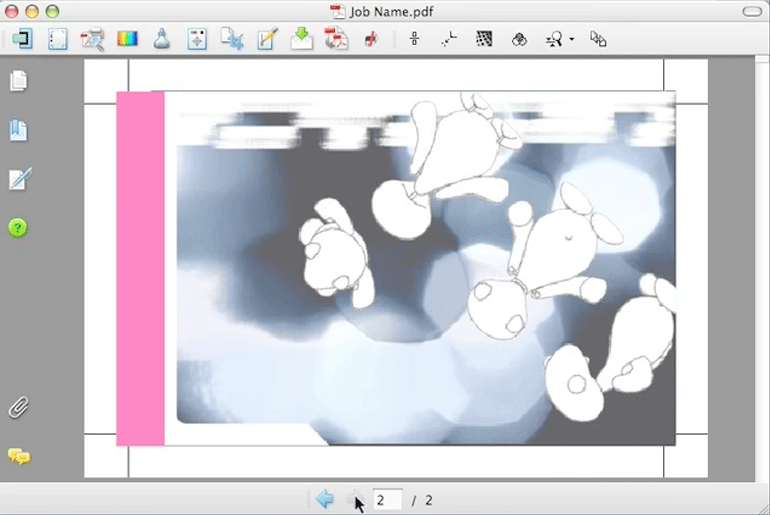Open the Pages navigation panel
This screenshot has width=770, height=515.
(x=18, y=81)
